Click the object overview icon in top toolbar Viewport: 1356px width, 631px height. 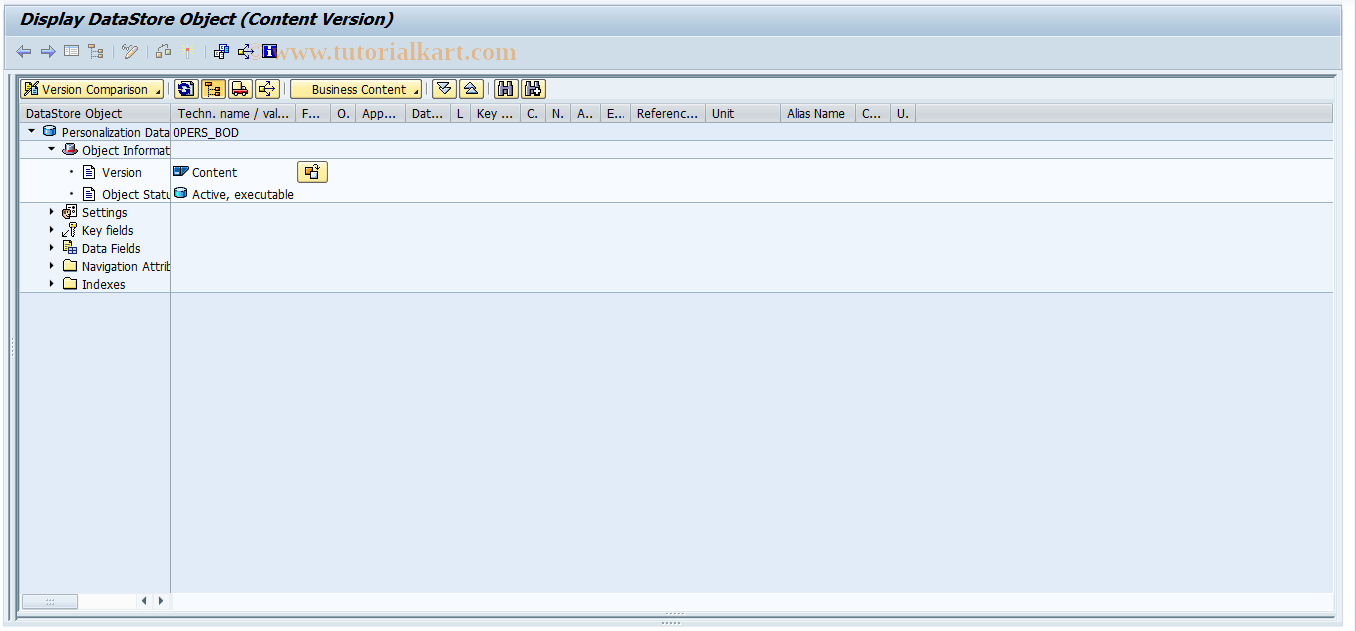coord(221,52)
